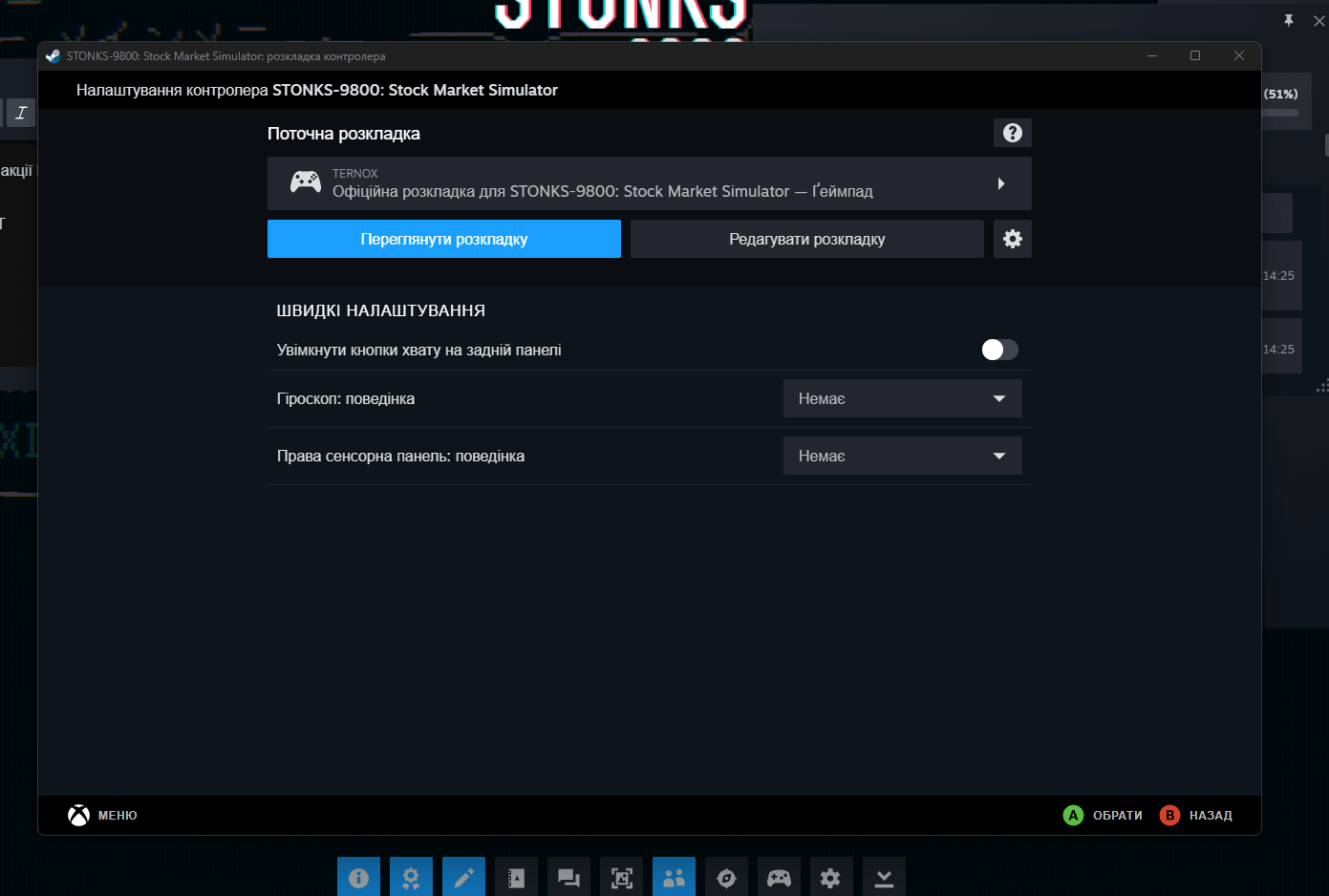Expand layout selection arrow on TERNOX row
Image resolution: width=1329 pixels, height=896 pixels.
(x=1001, y=183)
